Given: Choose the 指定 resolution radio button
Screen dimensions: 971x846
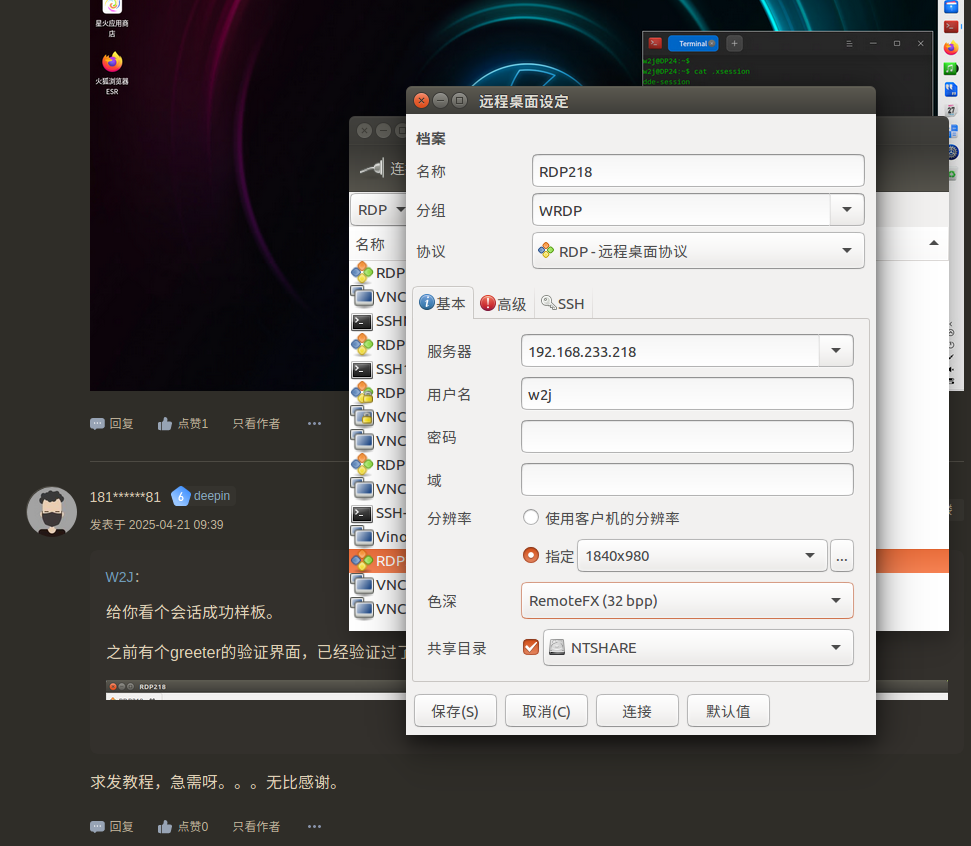Looking at the screenshot, I should [531, 555].
